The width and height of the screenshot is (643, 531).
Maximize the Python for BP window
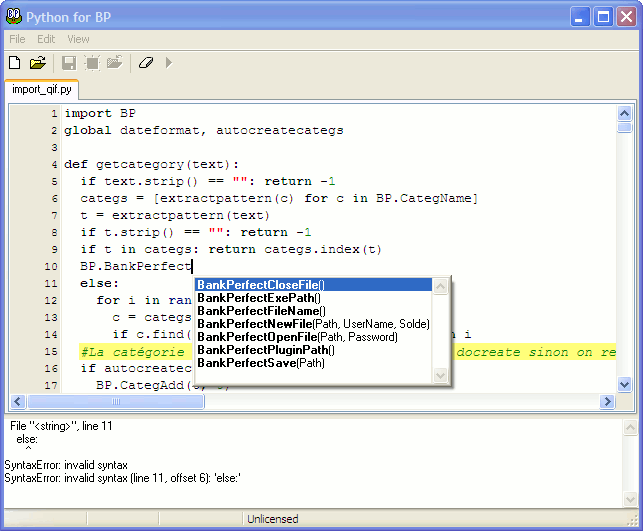point(603,17)
